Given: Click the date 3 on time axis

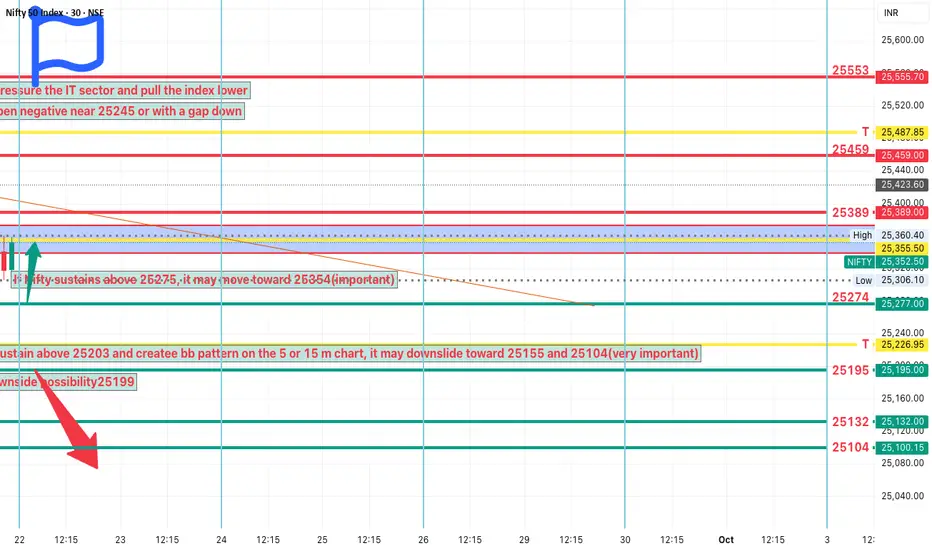Looking at the screenshot, I should tap(827, 539).
